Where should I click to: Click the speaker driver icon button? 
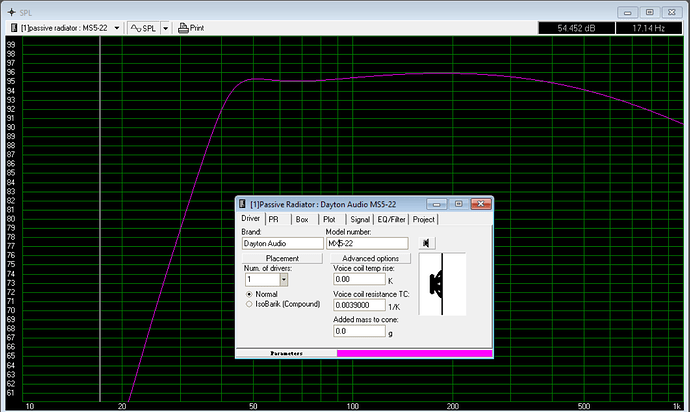[427, 243]
